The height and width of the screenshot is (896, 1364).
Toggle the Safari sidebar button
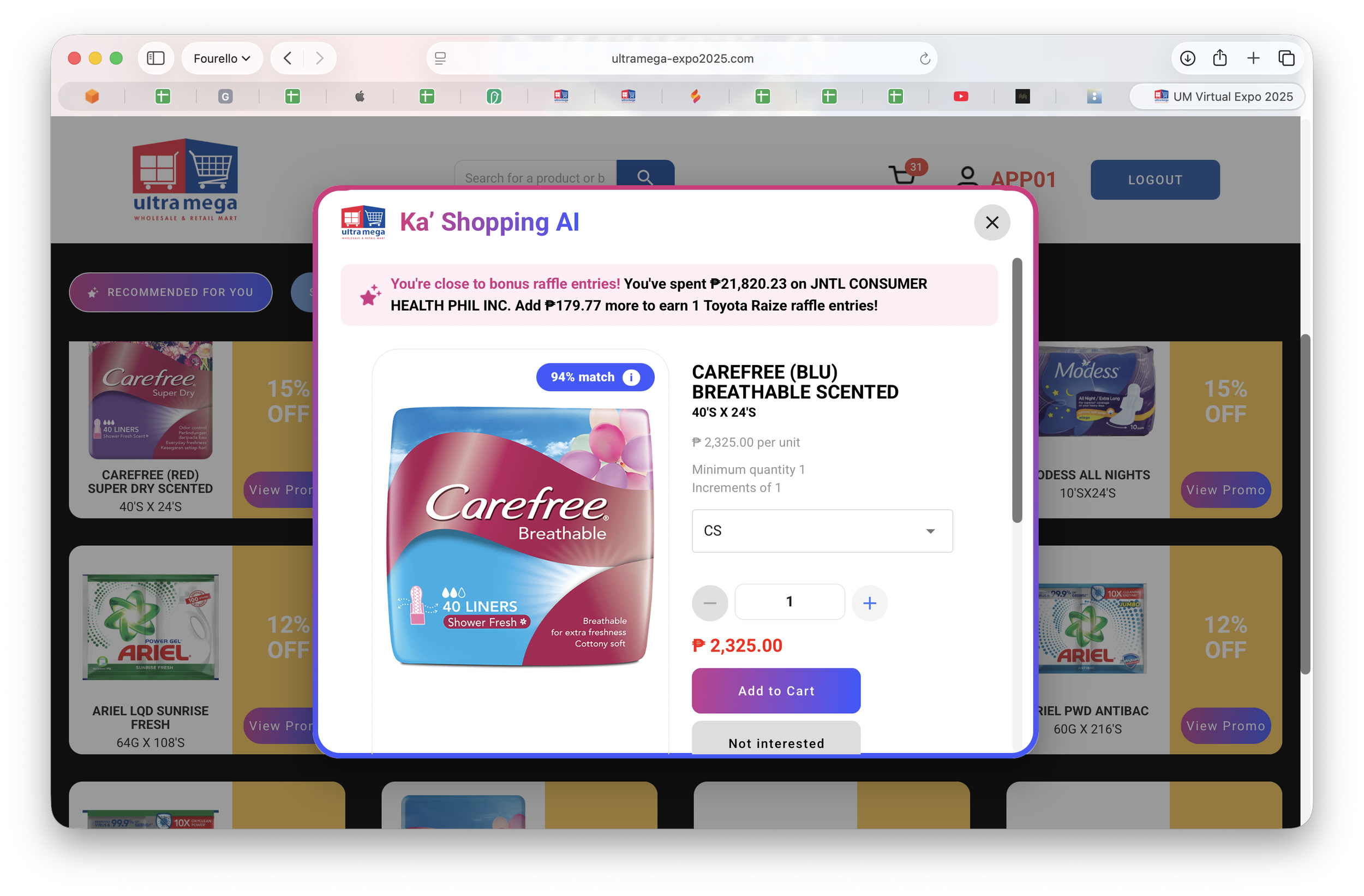coord(155,58)
